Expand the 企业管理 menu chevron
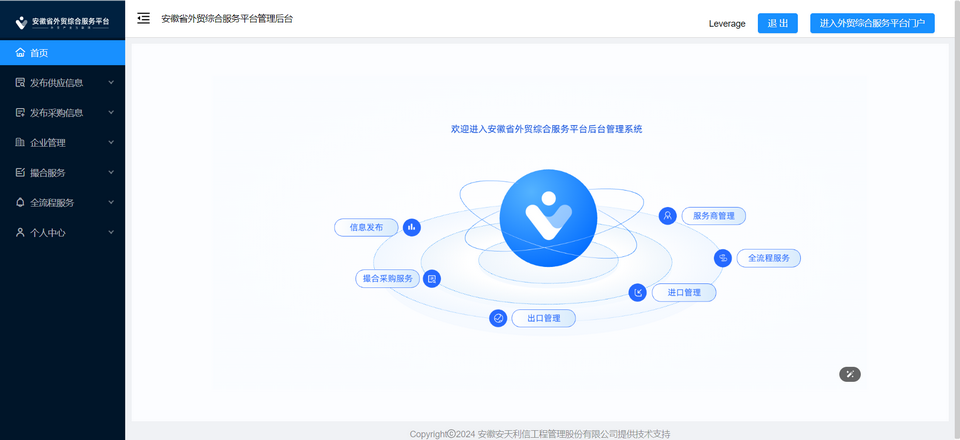 (111, 142)
